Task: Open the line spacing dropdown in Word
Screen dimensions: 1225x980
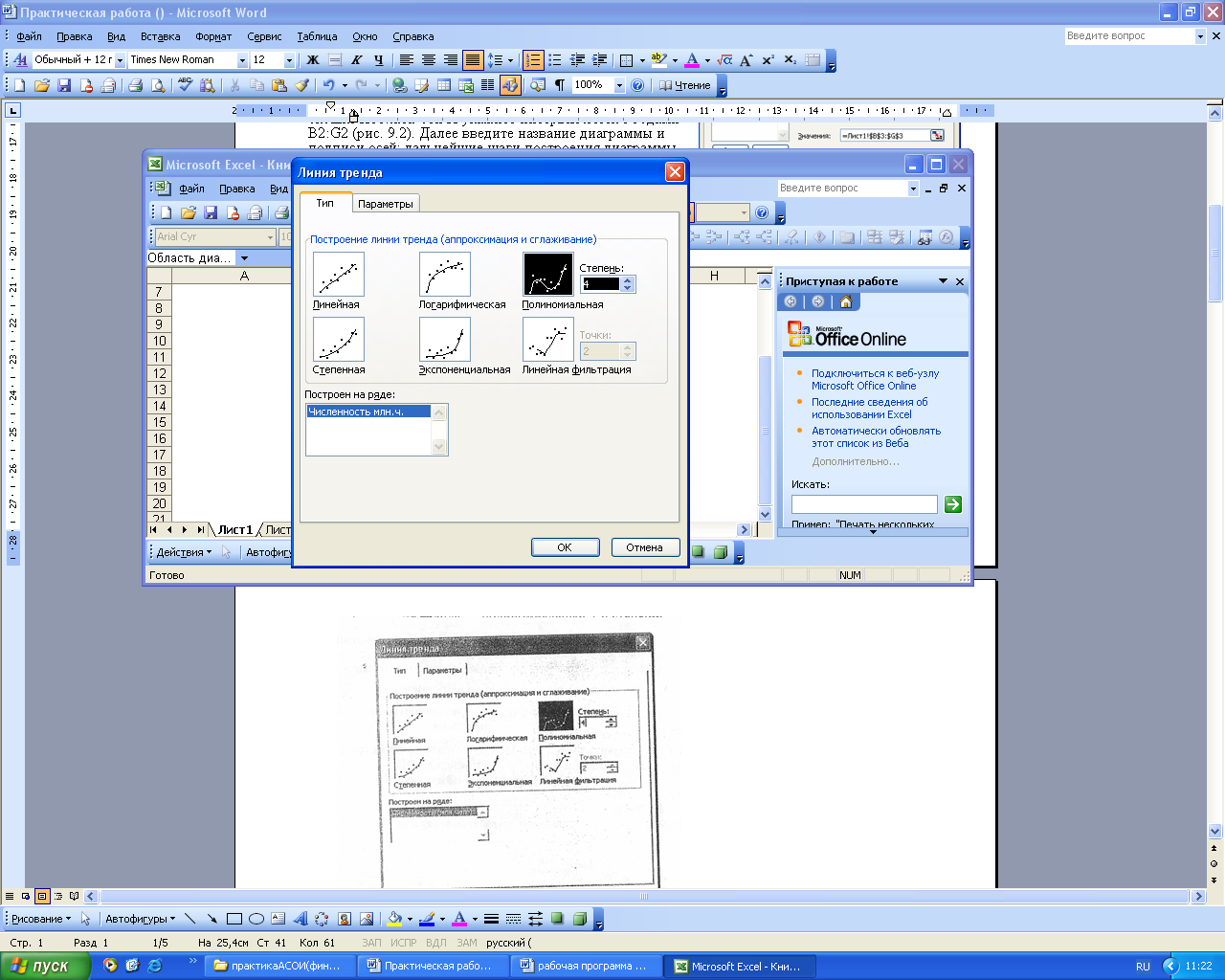Action: coord(510,60)
